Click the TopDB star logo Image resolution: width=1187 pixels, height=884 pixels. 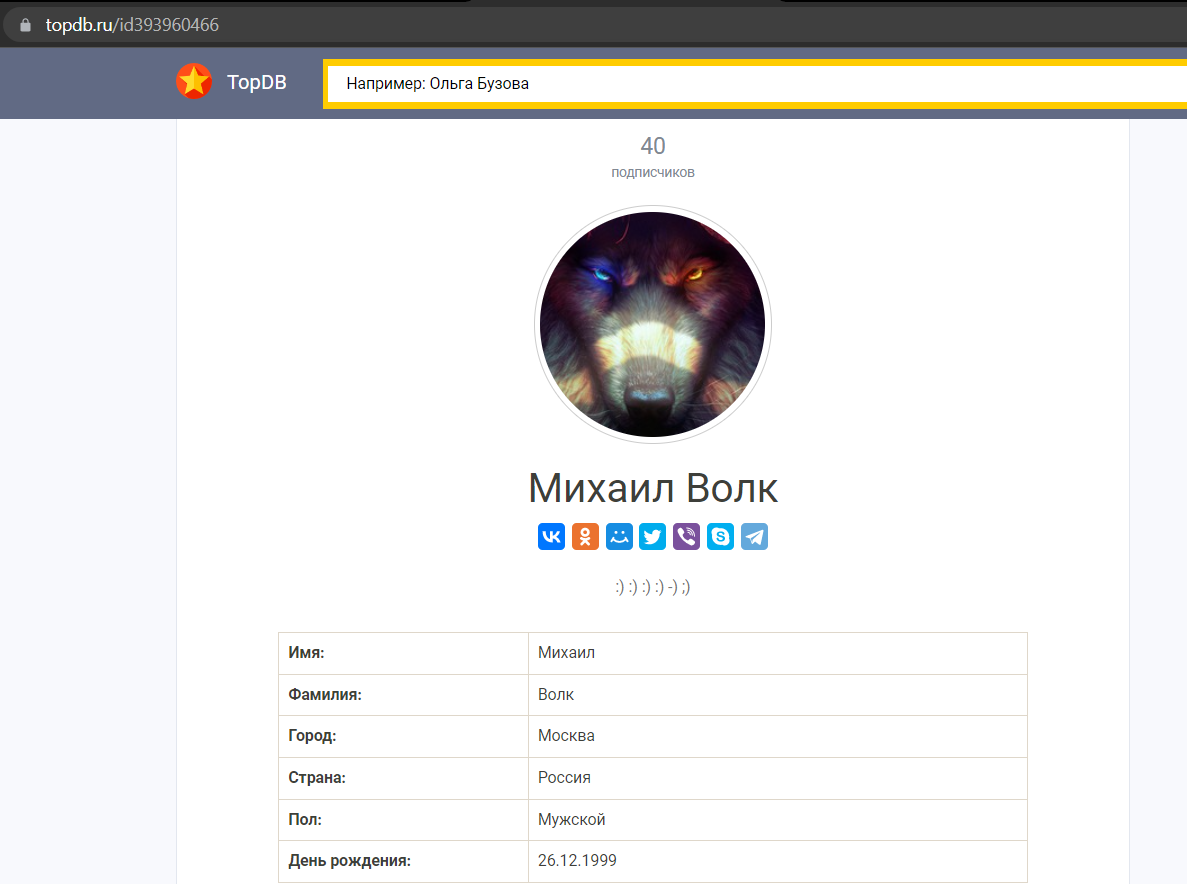coord(194,82)
